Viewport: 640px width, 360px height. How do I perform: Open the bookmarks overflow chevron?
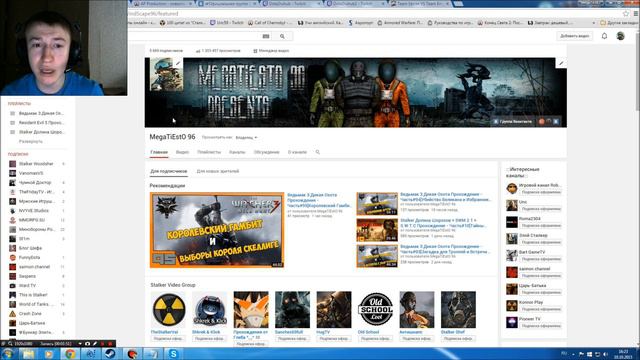pos(593,23)
